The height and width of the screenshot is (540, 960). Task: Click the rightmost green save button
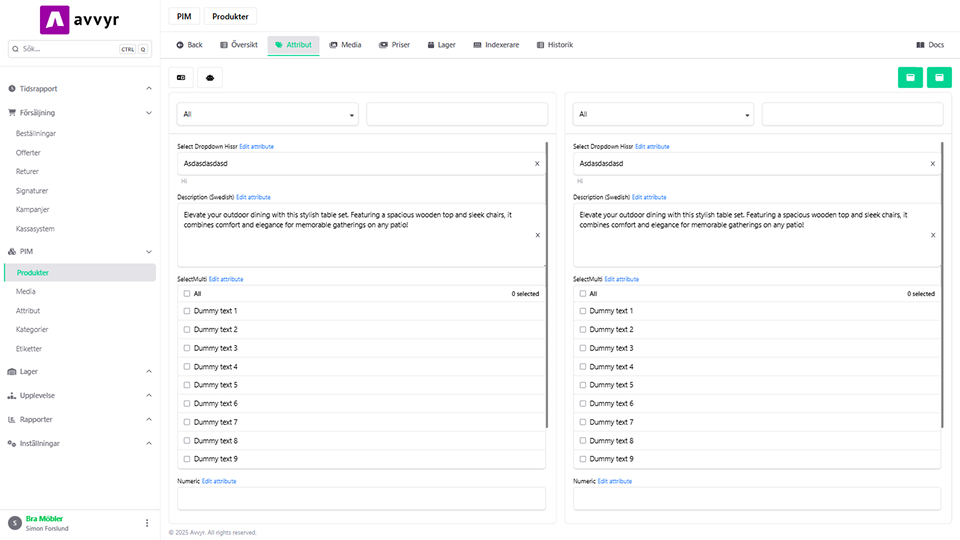[939, 77]
